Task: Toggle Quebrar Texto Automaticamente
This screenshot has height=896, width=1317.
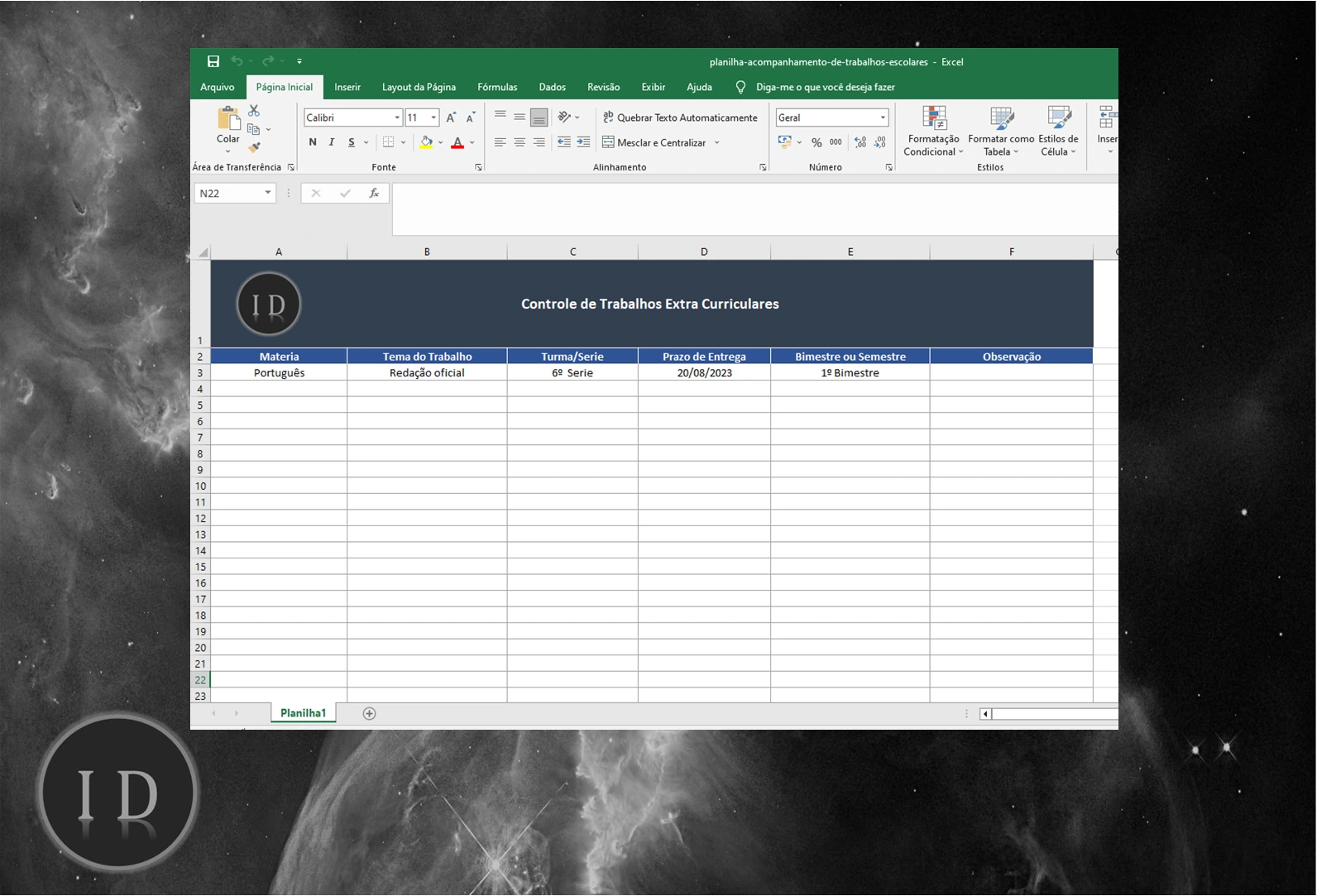Action: 680,117
